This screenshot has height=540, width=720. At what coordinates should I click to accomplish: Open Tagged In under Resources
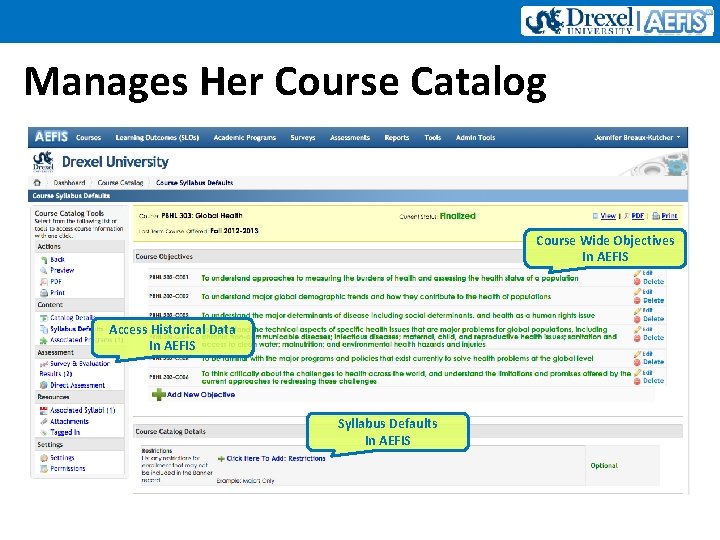(65, 432)
